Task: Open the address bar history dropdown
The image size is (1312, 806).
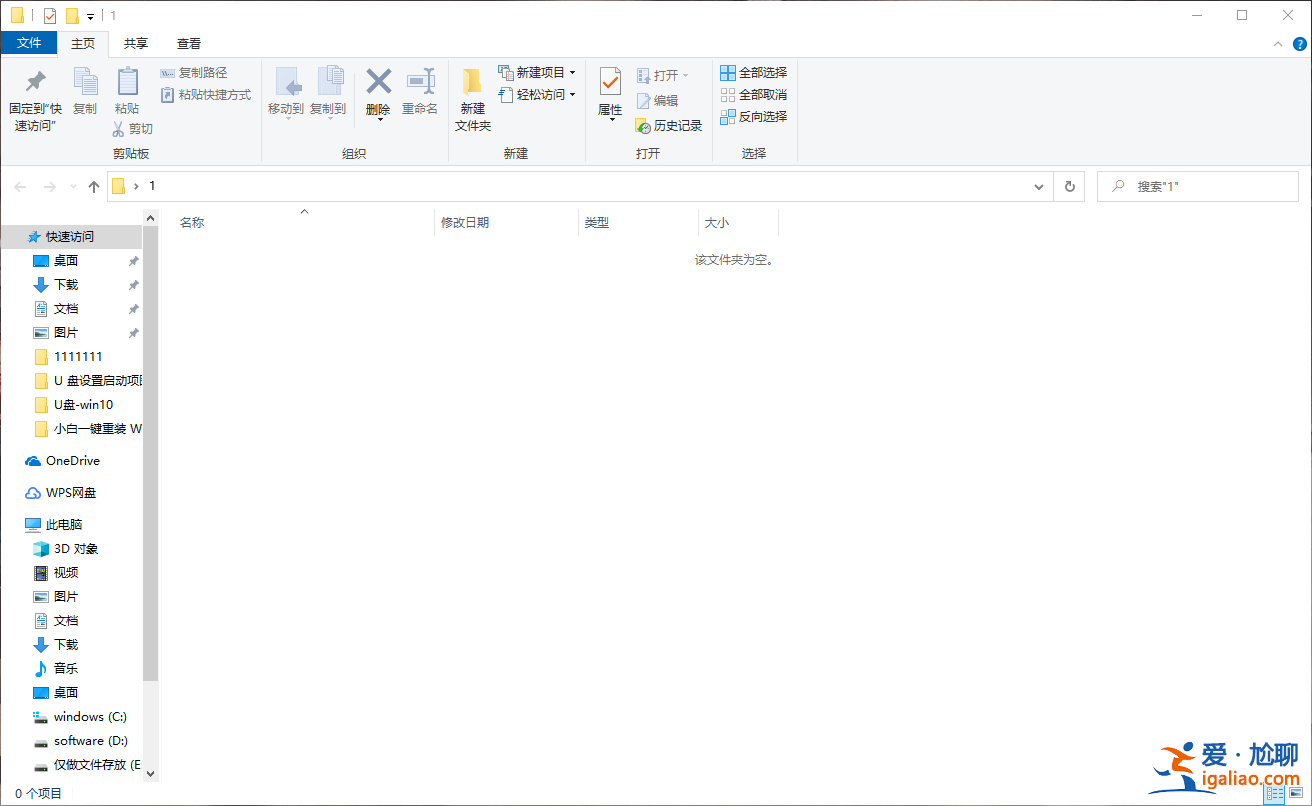Action: click(1038, 186)
